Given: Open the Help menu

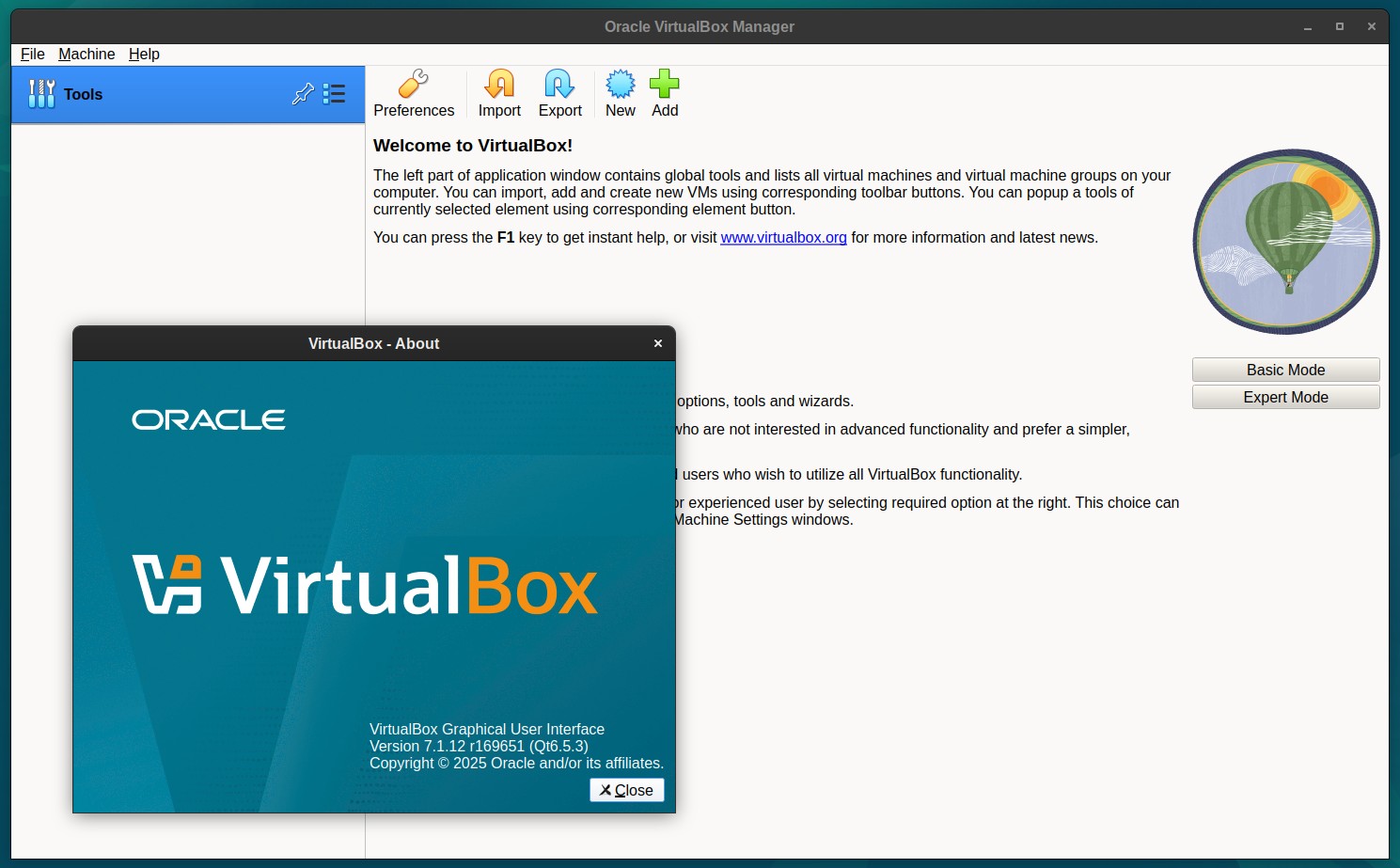Looking at the screenshot, I should tap(144, 55).
